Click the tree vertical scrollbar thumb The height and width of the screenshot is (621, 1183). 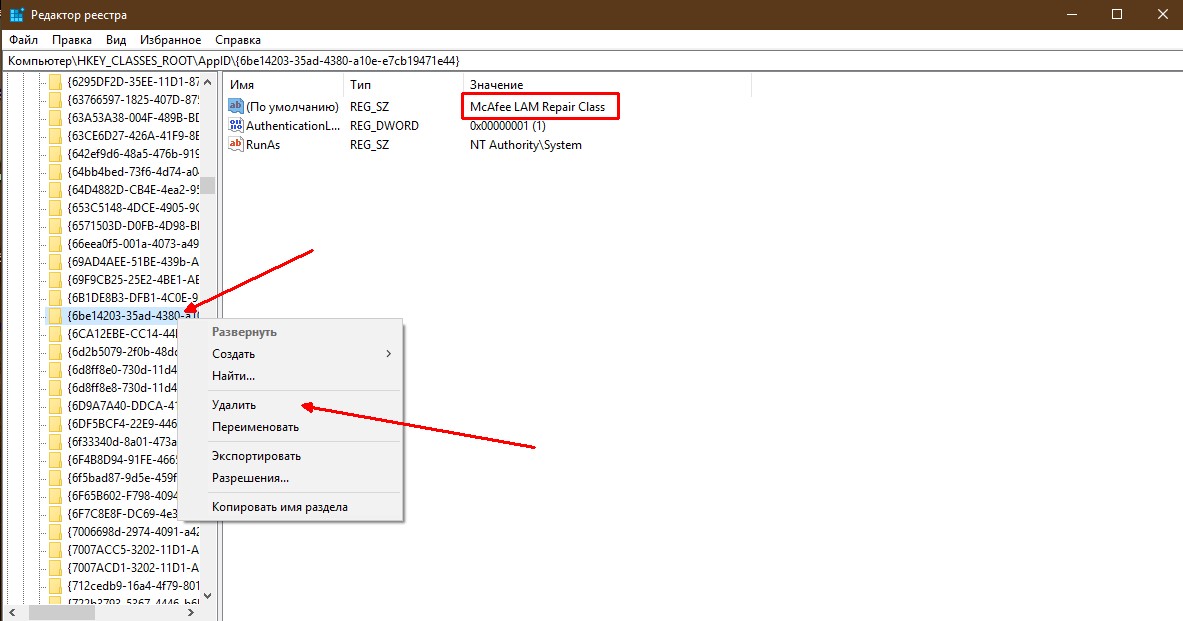(207, 185)
